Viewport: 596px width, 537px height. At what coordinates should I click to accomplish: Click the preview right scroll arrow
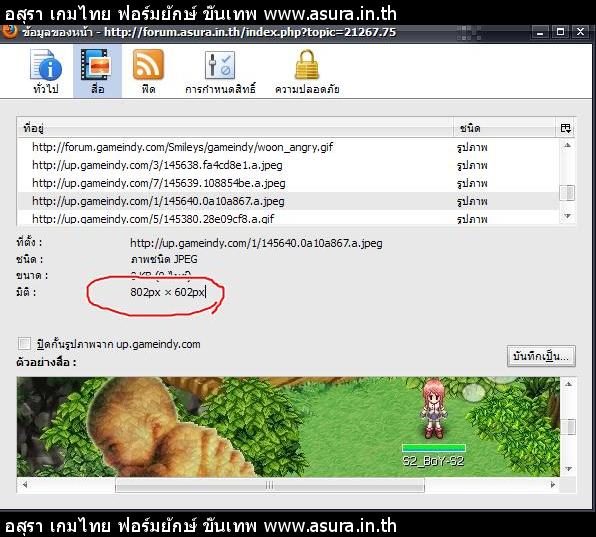(553, 485)
